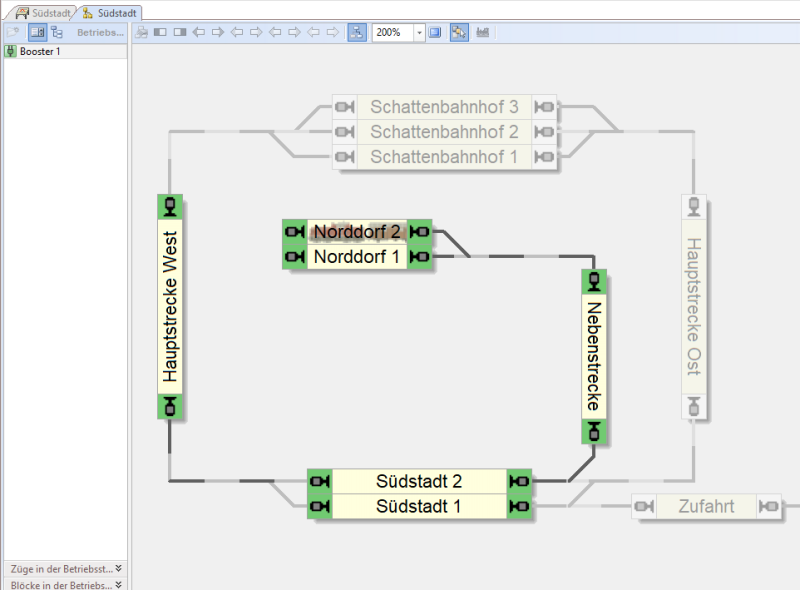The height and width of the screenshot is (590, 800).
Task: Click bottom marker icon of Nebenstrecke block
Action: [x=595, y=430]
